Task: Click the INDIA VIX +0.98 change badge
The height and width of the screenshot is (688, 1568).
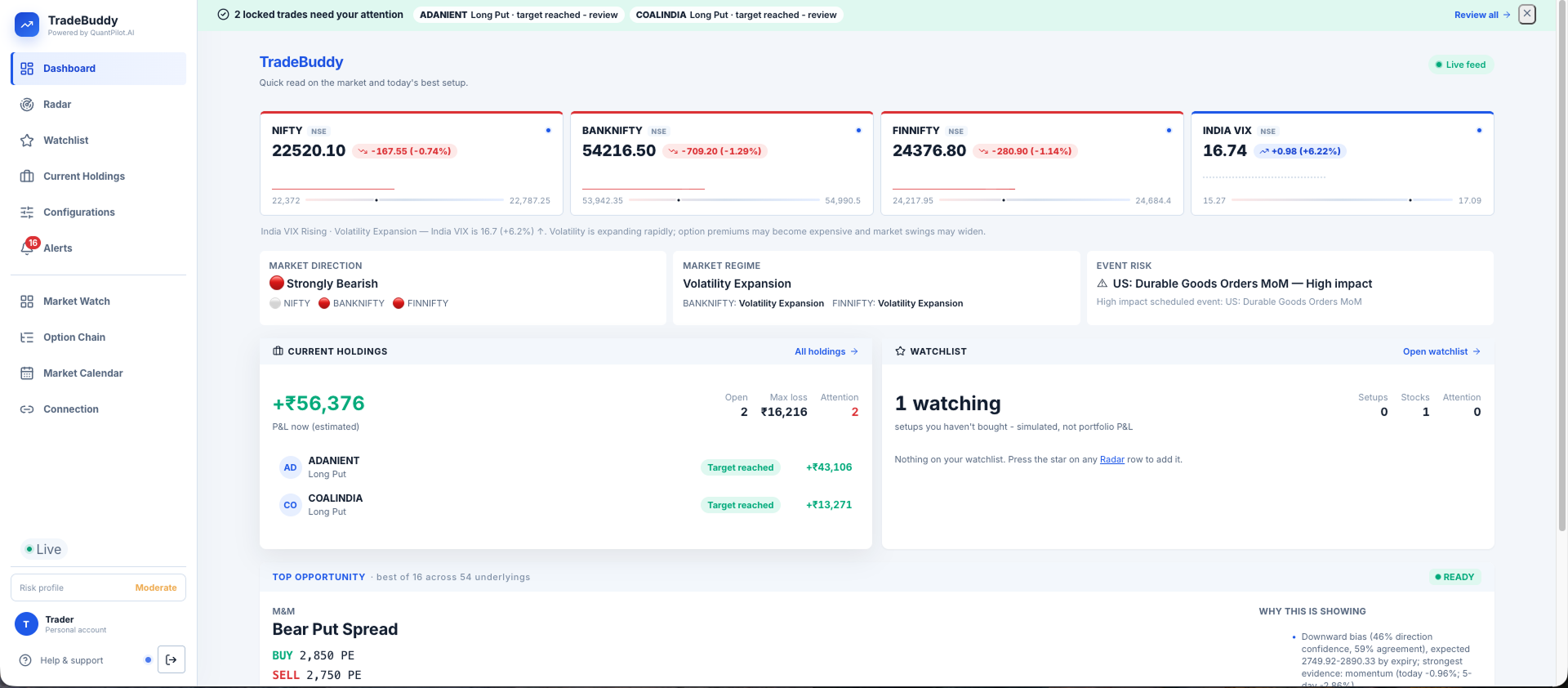Action: [1300, 151]
